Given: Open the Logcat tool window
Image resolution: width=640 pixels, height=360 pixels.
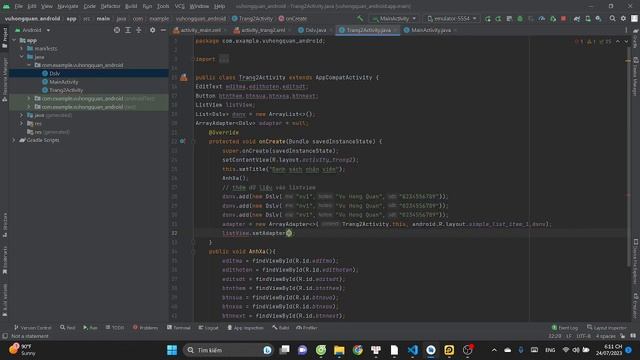Looking at the screenshot, I should [209, 328].
